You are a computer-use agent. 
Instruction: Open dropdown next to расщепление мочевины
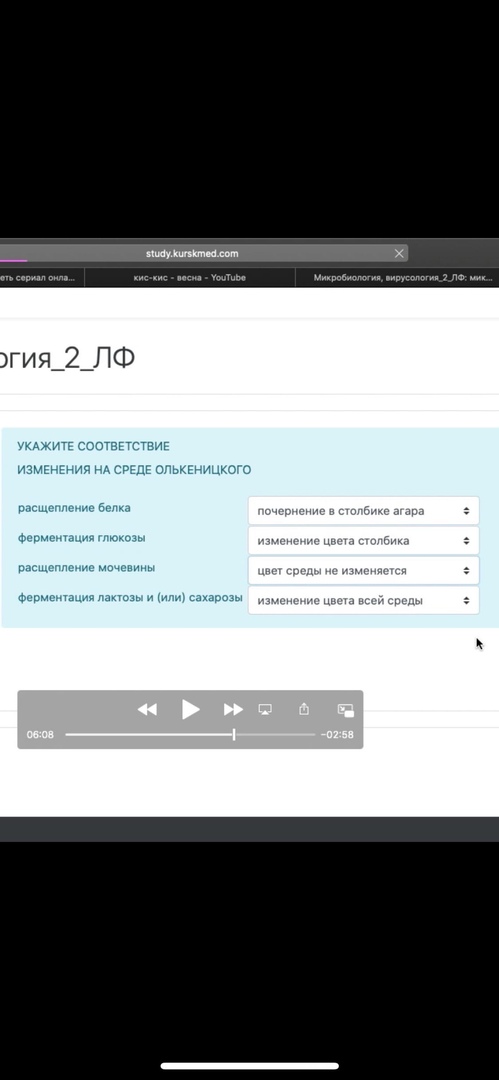tap(363, 571)
